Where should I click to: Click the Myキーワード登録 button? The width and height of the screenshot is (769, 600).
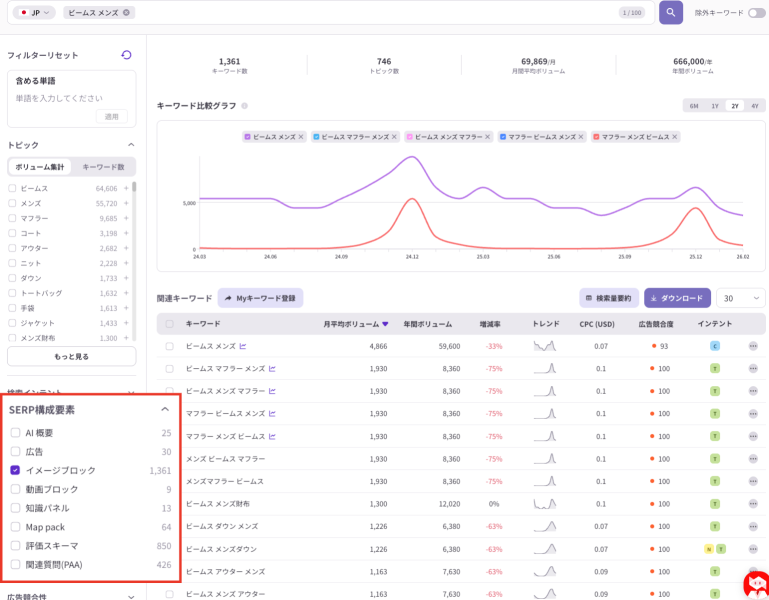click(x=260, y=298)
